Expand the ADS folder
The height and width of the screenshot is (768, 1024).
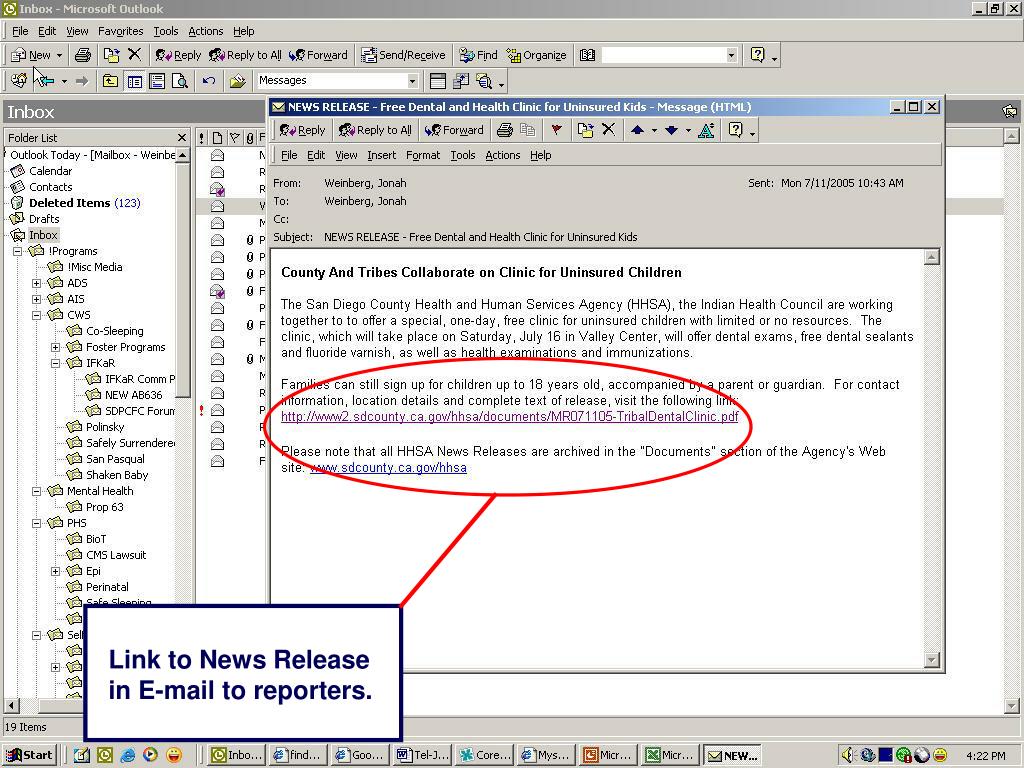[37, 283]
